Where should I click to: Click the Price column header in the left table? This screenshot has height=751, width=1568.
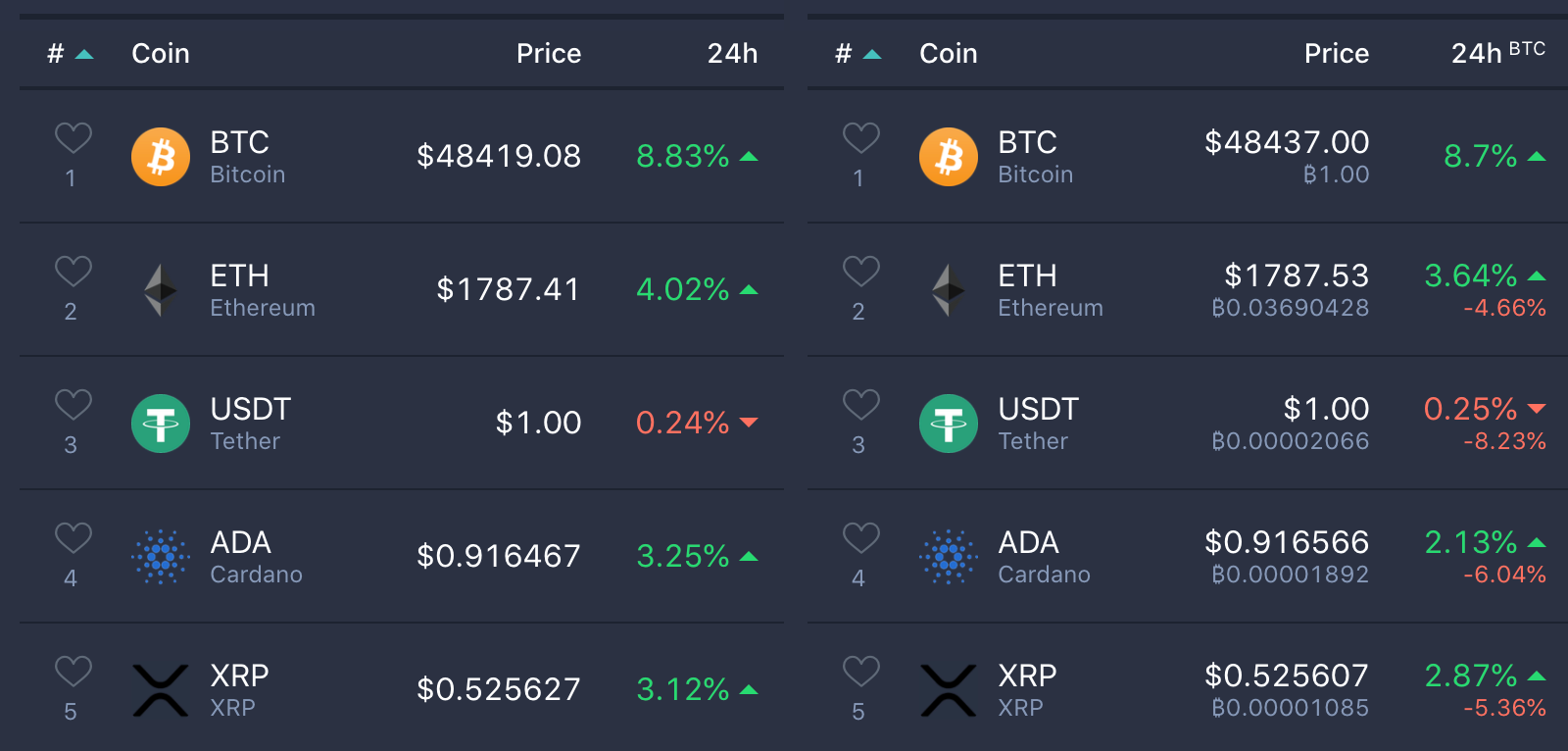pyautogui.click(x=549, y=53)
